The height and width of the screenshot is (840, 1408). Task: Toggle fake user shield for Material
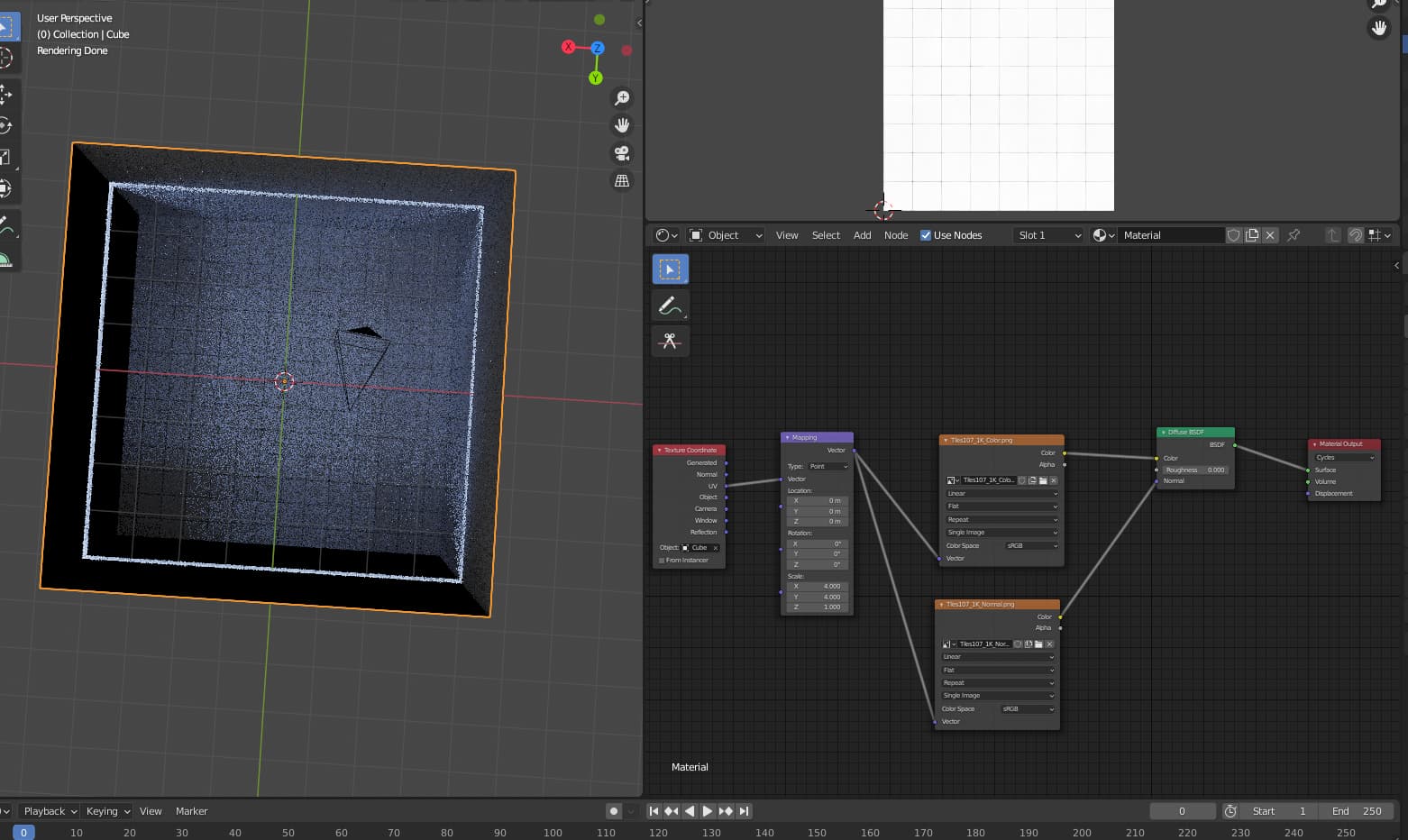click(1233, 235)
